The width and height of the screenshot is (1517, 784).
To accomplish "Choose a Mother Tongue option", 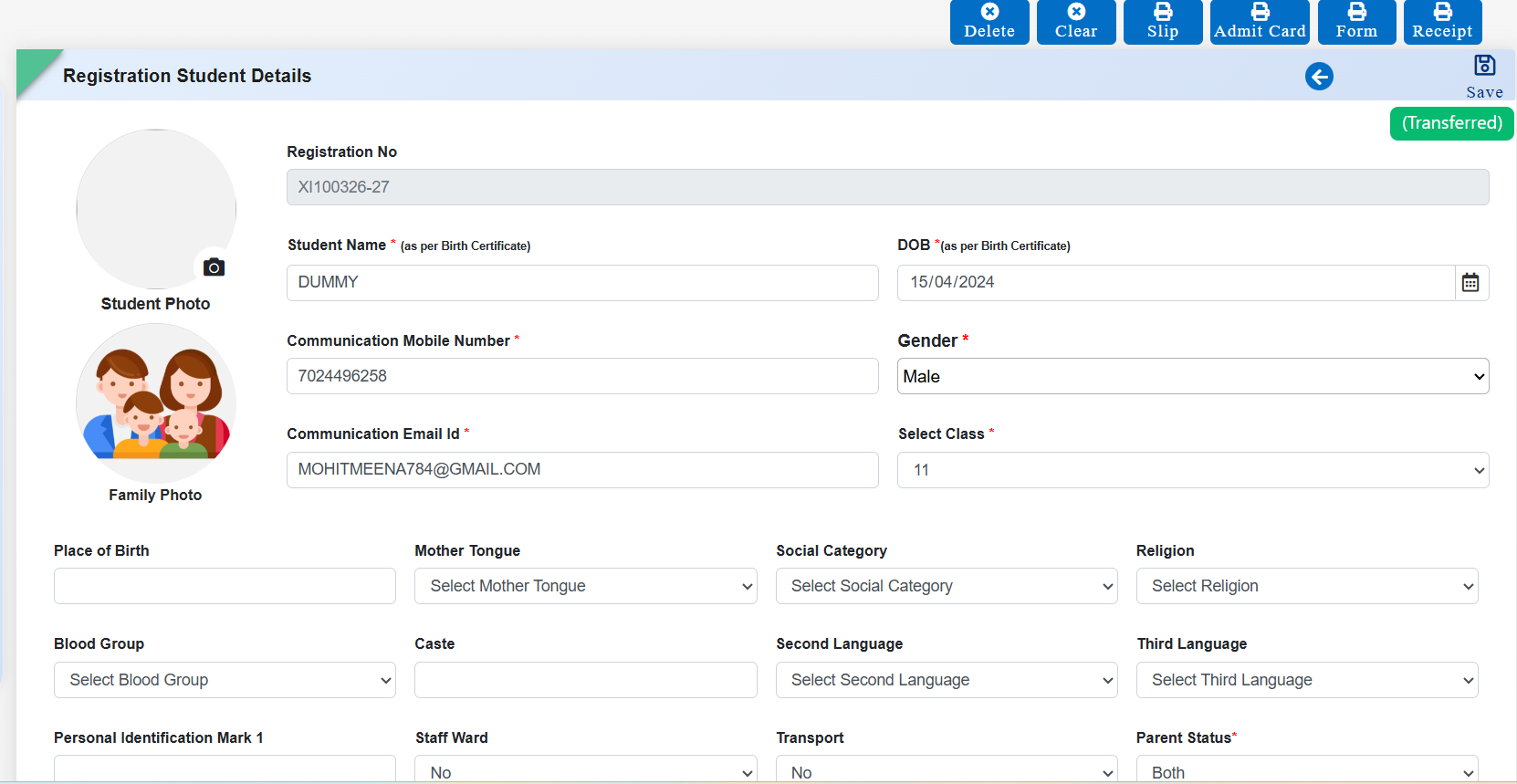I will pos(585,586).
